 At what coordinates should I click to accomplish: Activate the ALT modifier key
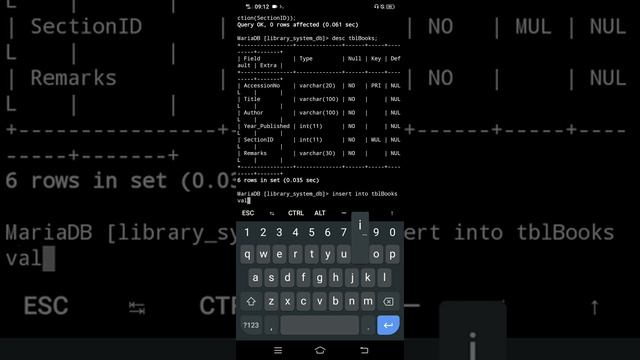(x=320, y=213)
